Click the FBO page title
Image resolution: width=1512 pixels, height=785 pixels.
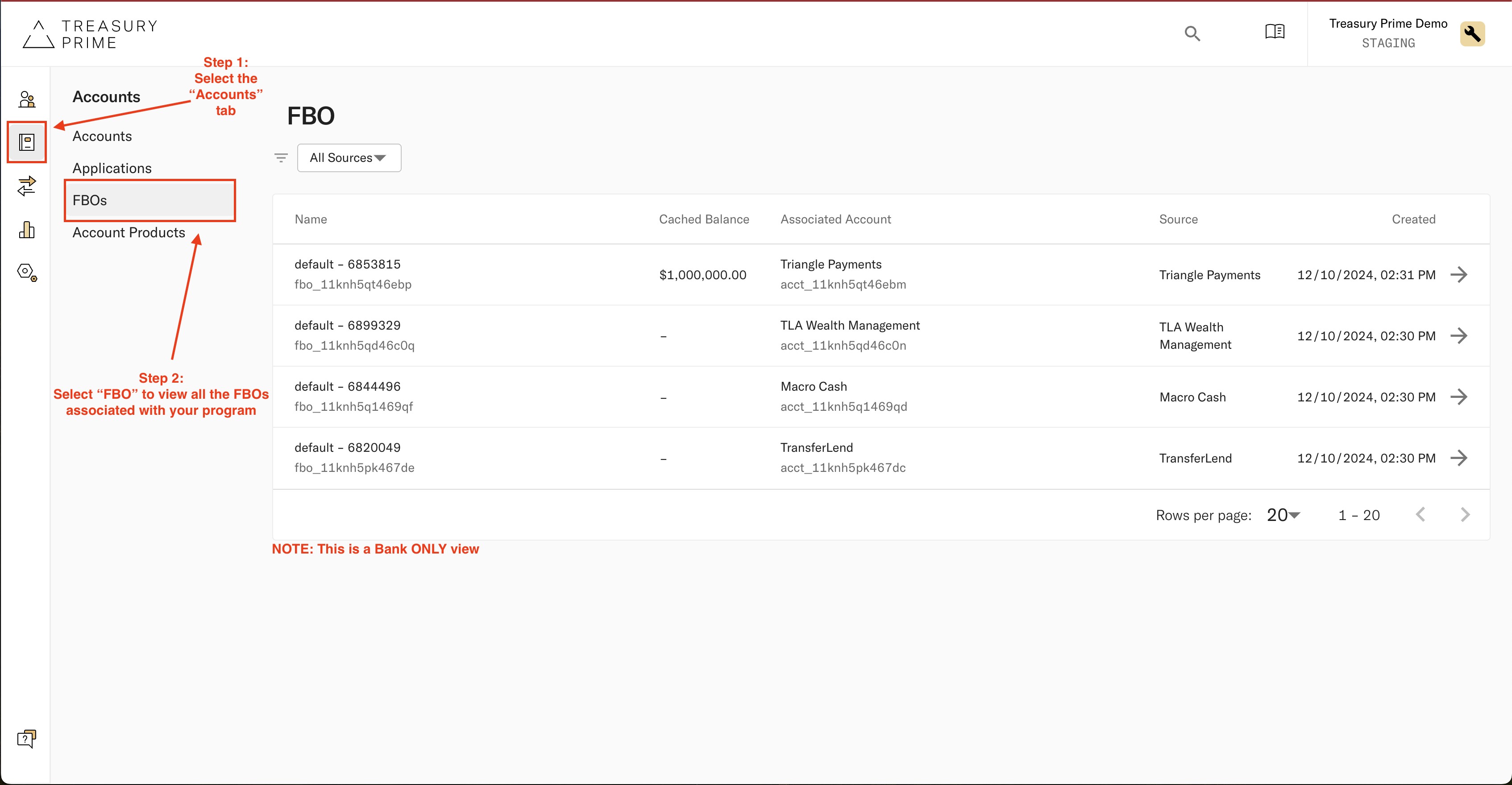(311, 116)
